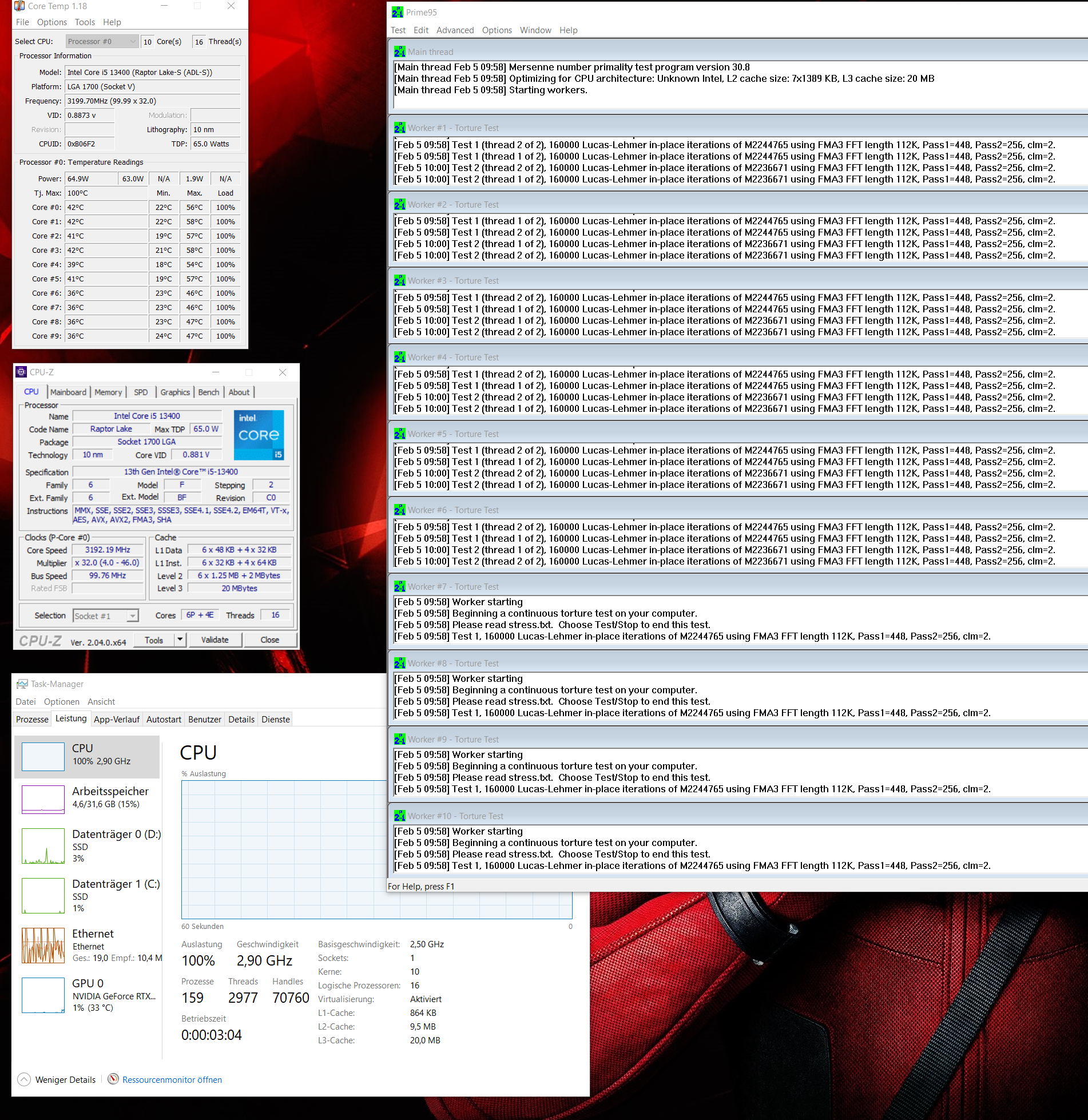Click the Worker #1 Torture Test window icon
This screenshot has width=1088, height=1120.
click(399, 128)
